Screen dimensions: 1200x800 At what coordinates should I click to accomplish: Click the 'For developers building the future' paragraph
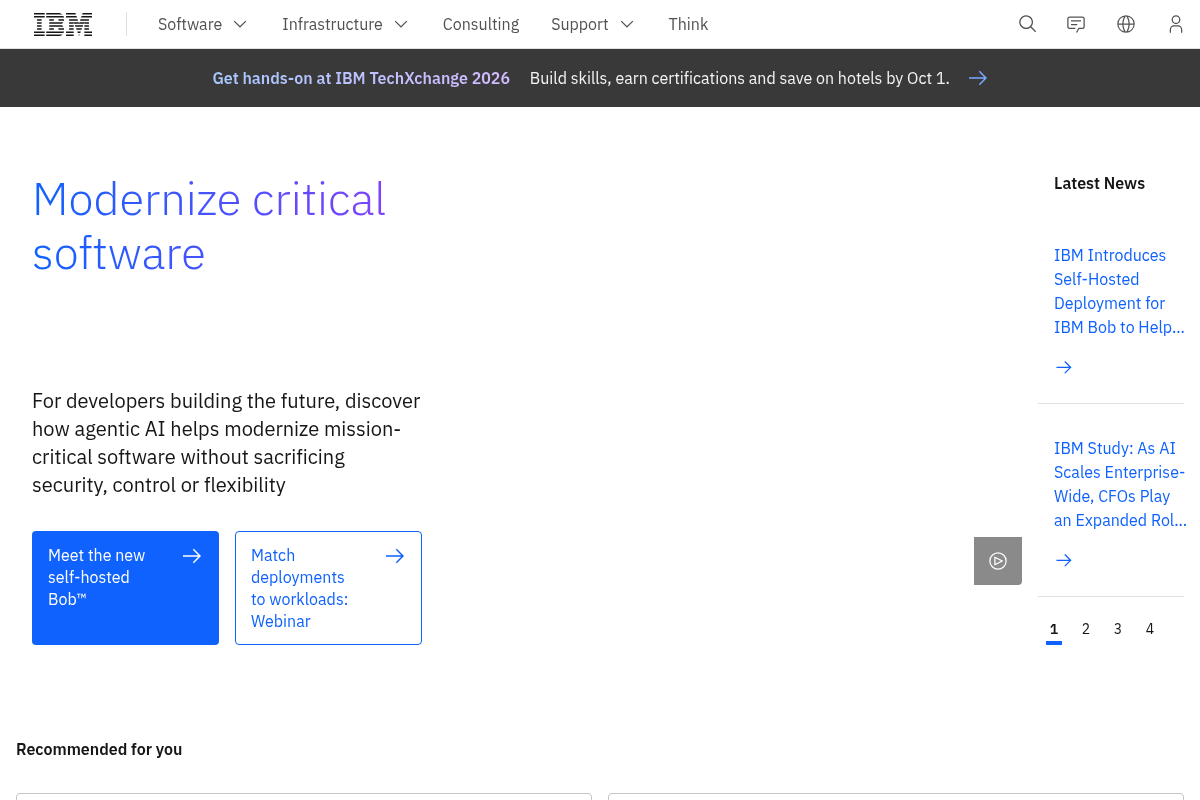coord(226,443)
